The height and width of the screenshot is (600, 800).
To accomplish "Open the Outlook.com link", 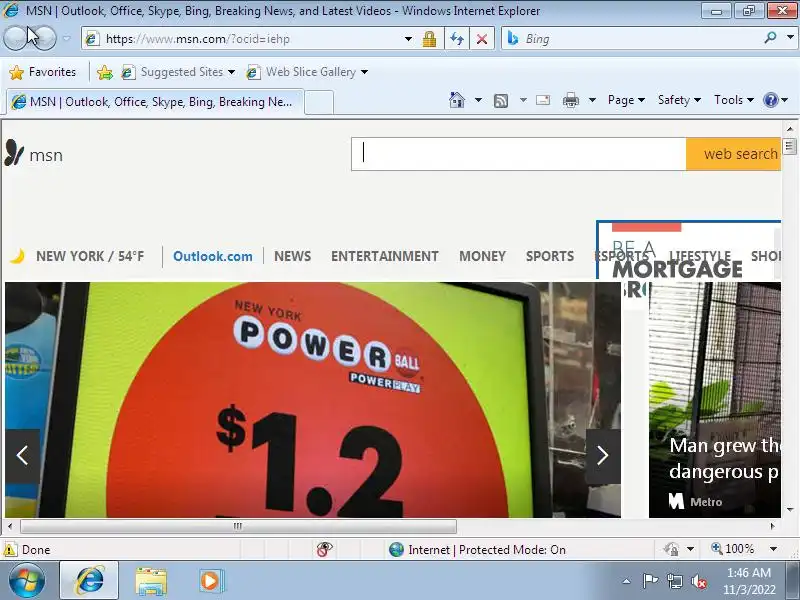I will [213, 256].
